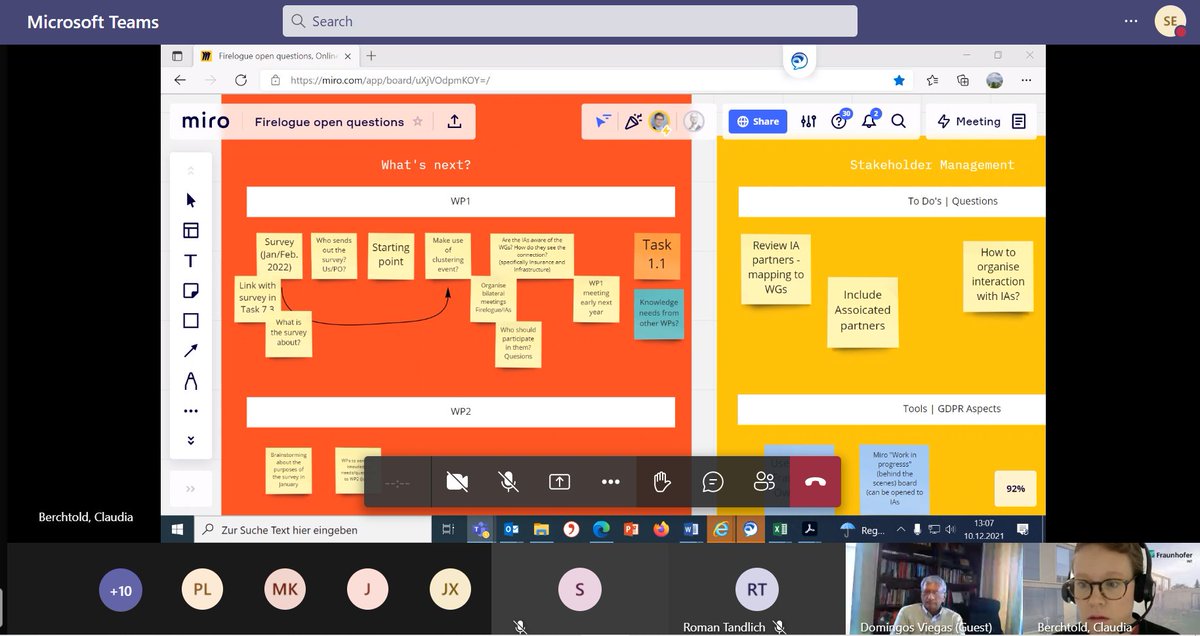Click the Miro reactions party popper icon
The image size is (1200, 636).
[632, 121]
